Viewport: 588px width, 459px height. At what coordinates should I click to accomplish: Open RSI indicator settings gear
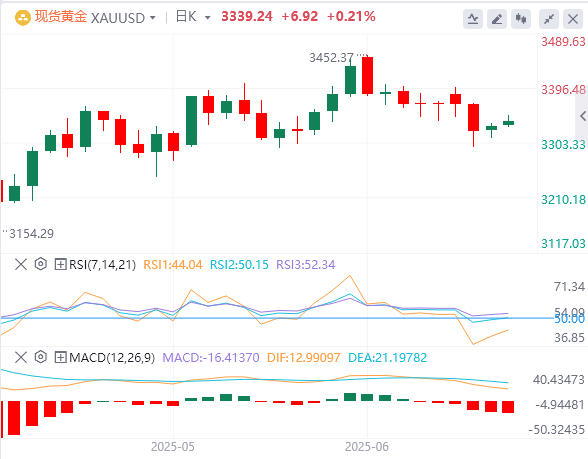pyautogui.click(x=40, y=264)
